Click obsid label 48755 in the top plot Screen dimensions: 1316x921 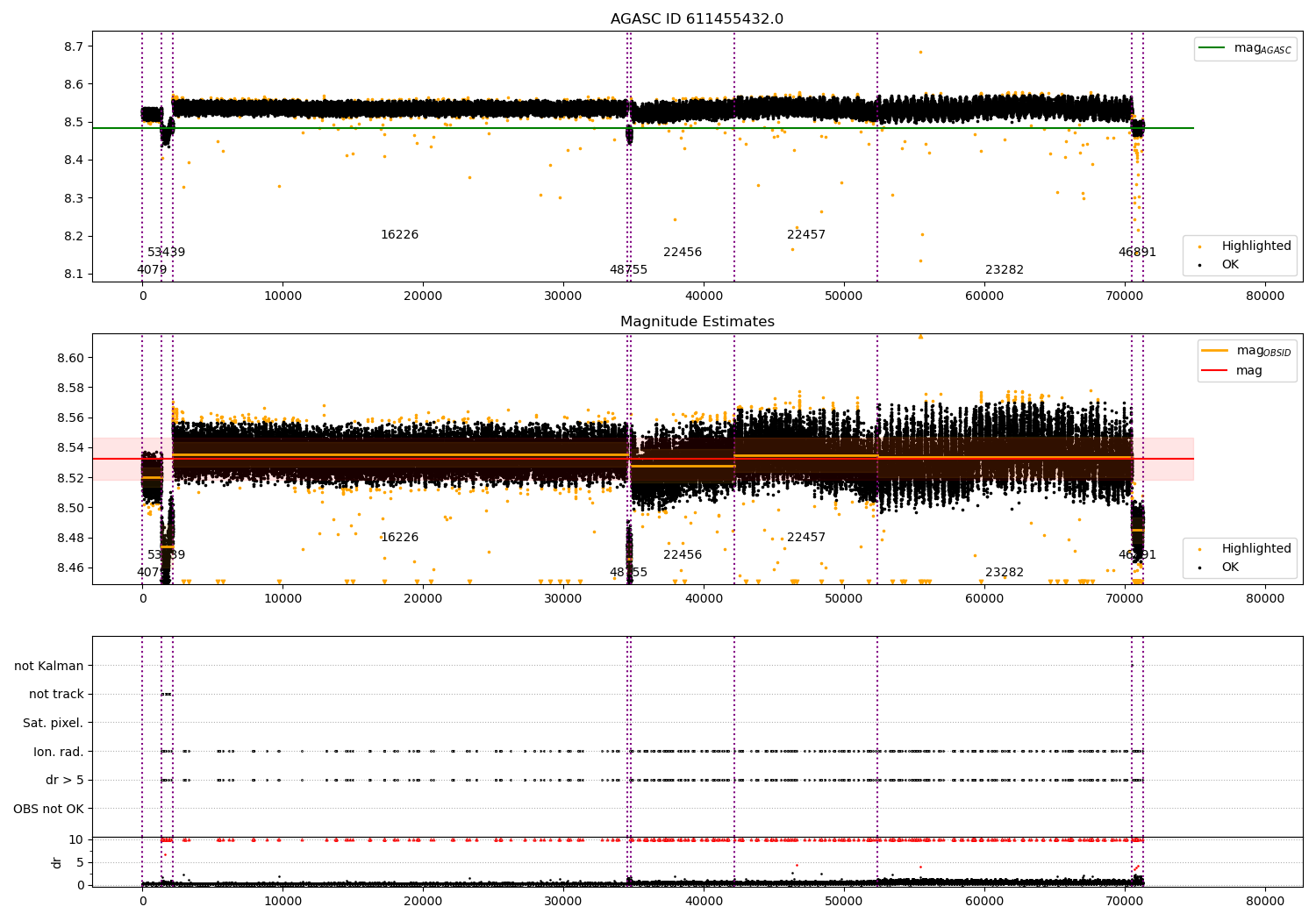pyautogui.click(x=628, y=270)
